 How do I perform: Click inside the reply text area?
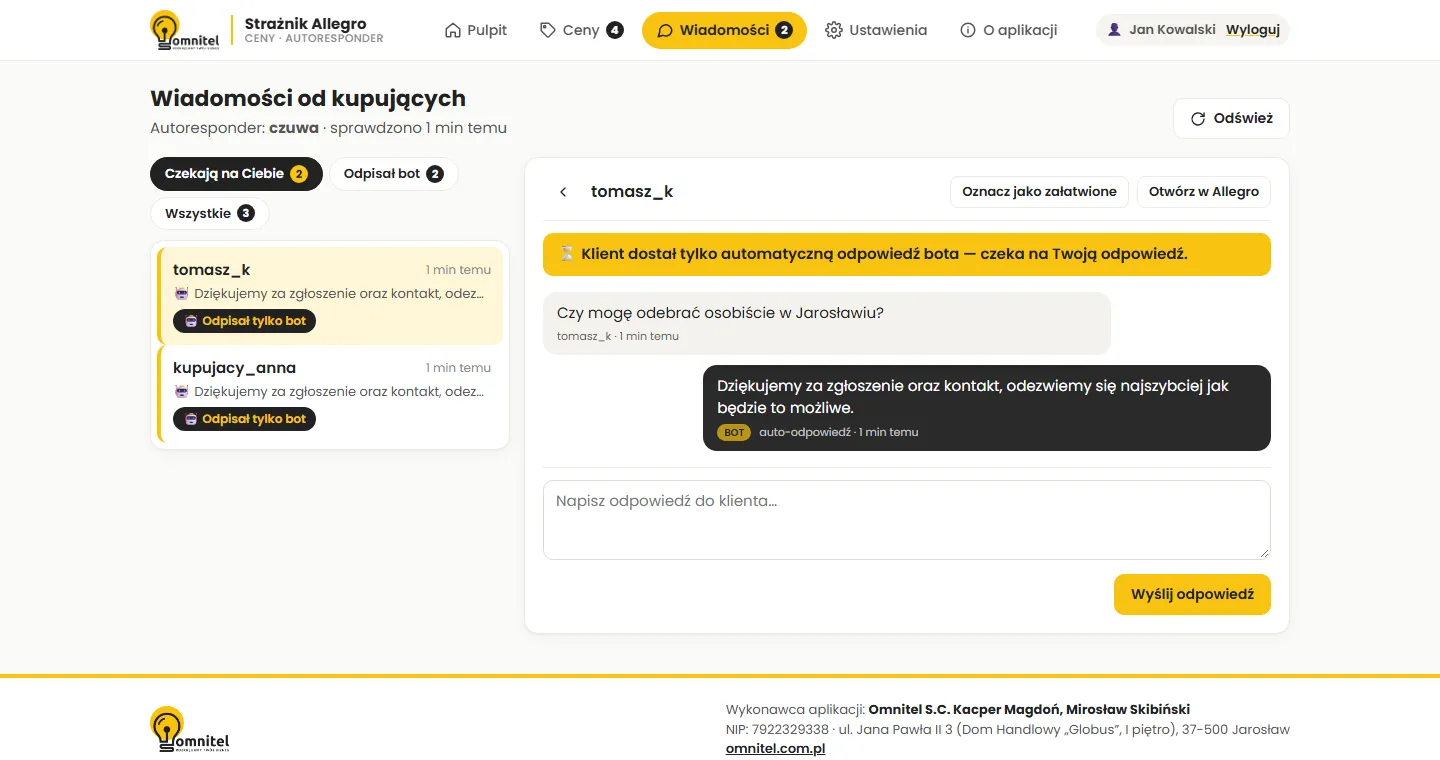(x=907, y=520)
